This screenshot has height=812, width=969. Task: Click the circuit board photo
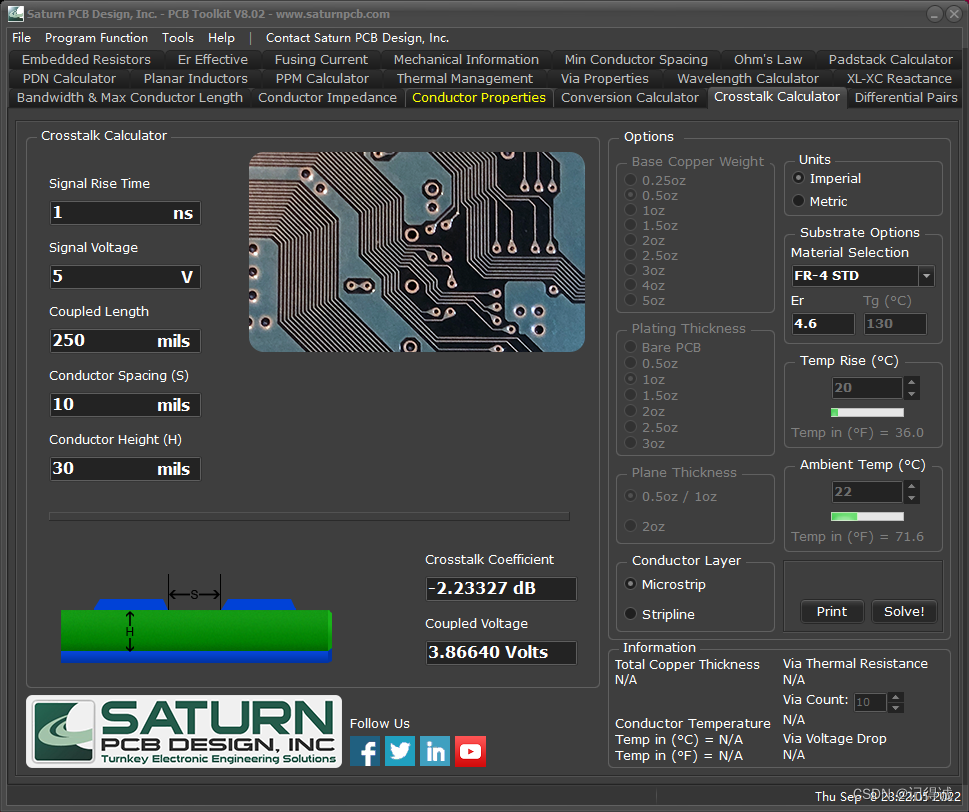[416, 251]
